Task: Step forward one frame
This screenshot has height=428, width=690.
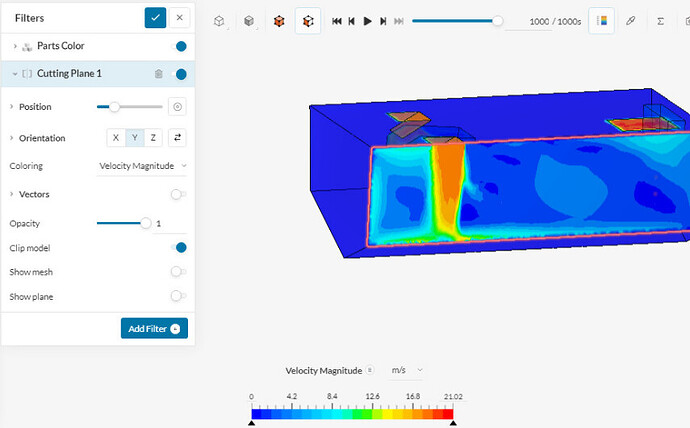Action: point(383,21)
